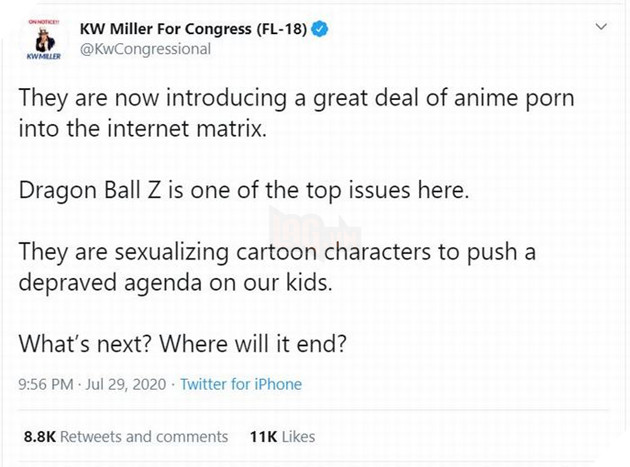Click "What's next? Where will it end?" text
The height and width of the screenshot is (467, 630).
point(182,343)
